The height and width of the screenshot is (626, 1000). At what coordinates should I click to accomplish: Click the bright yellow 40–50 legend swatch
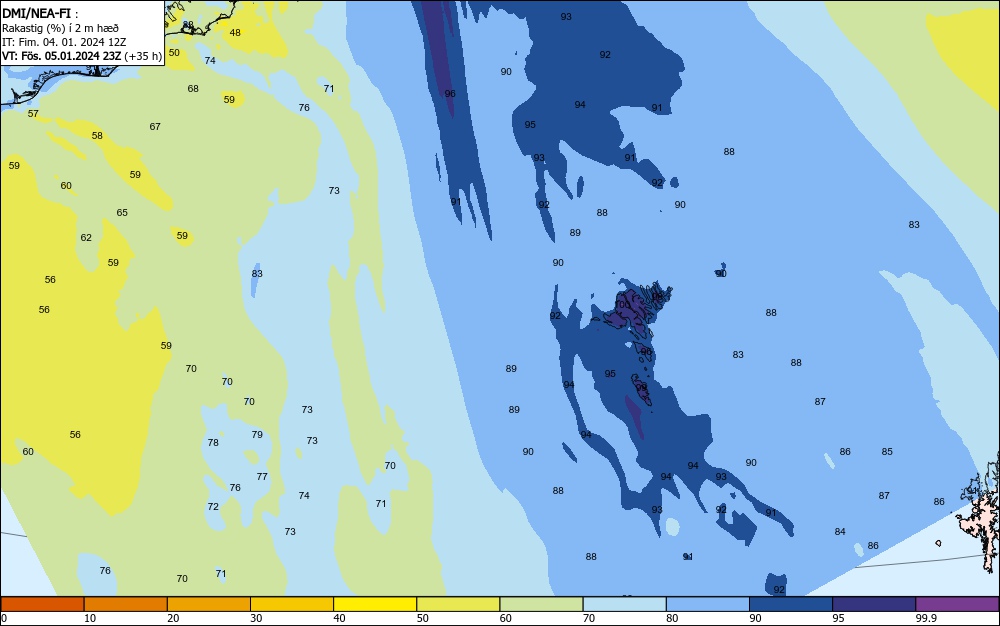pos(375,604)
